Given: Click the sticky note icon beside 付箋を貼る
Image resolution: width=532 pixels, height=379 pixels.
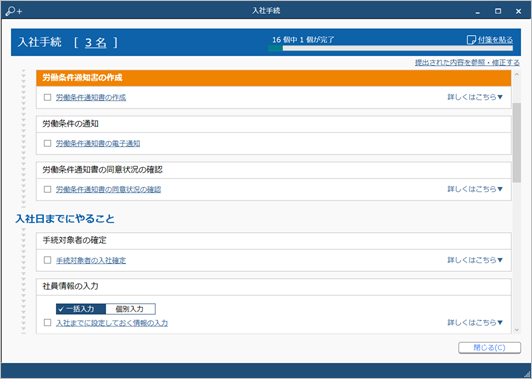Looking at the screenshot, I should click(471, 40).
